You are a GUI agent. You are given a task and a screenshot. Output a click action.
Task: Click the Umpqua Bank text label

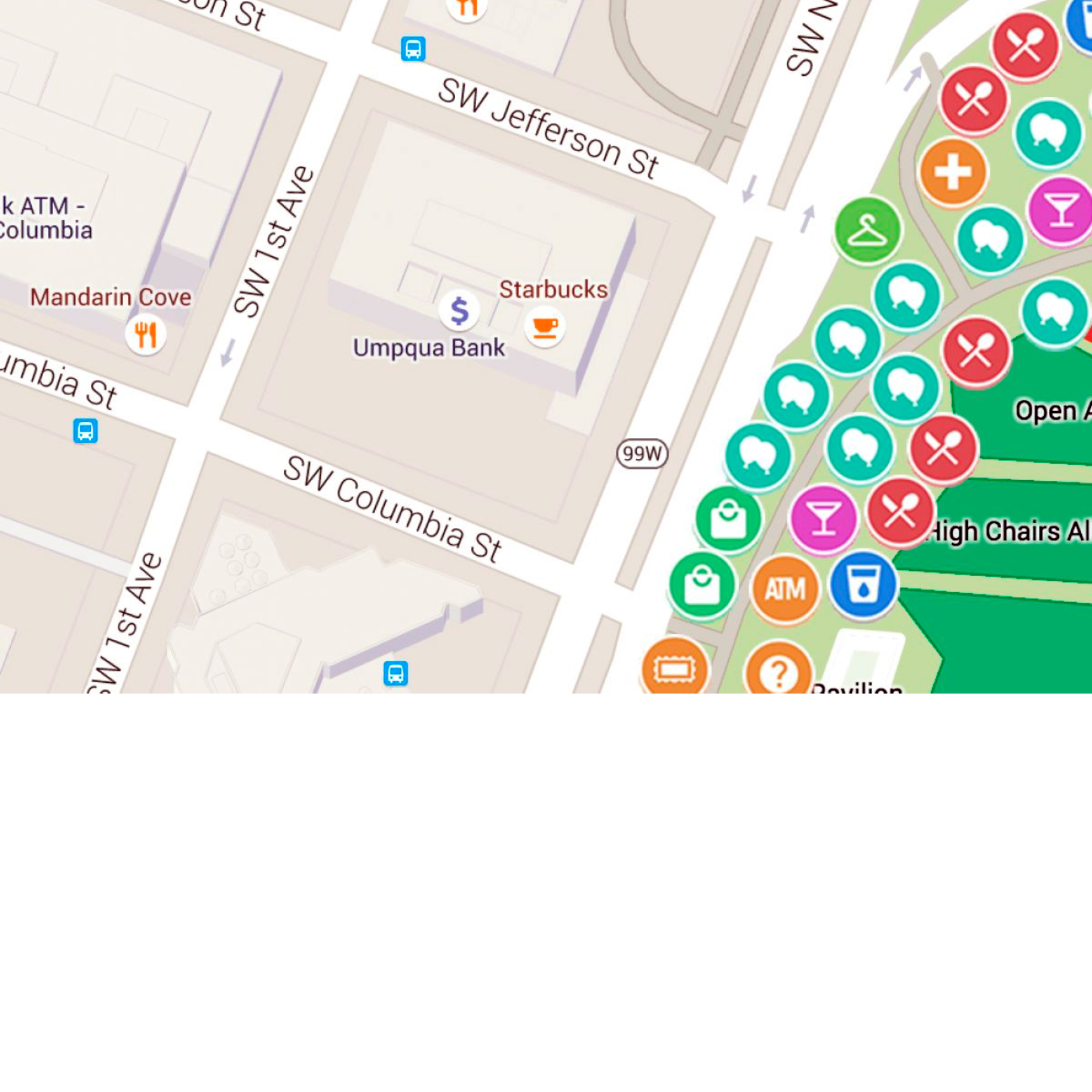coord(428,348)
